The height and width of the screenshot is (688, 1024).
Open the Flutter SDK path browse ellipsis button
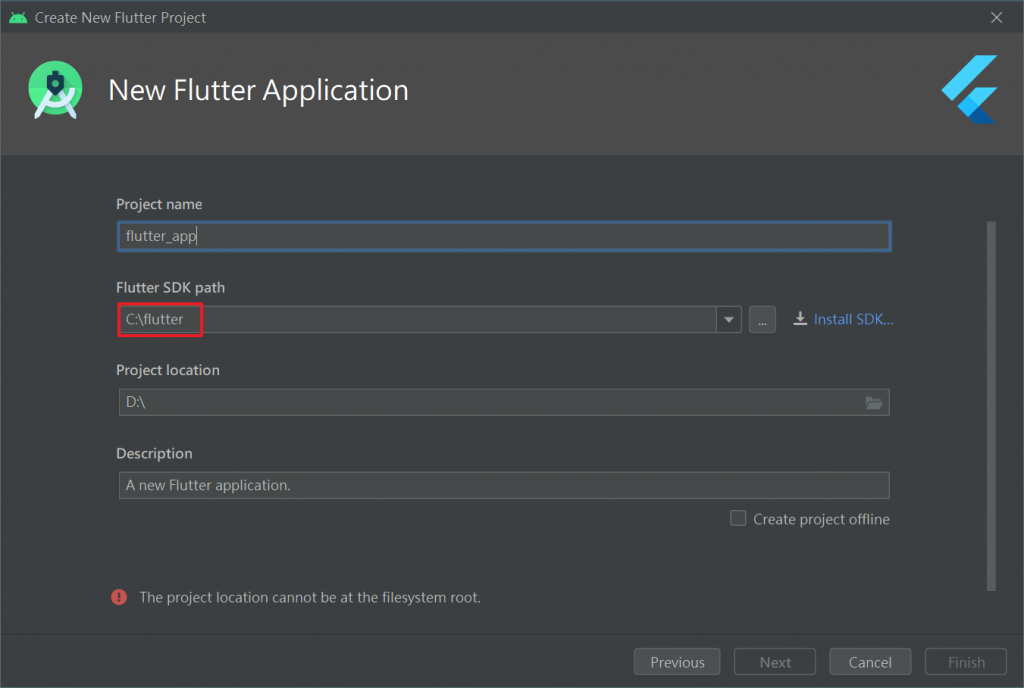762,320
